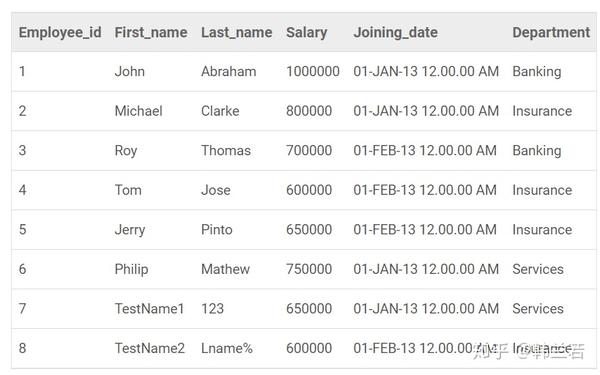
Task: Click the TestName1 cell
Action: [149, 309]
